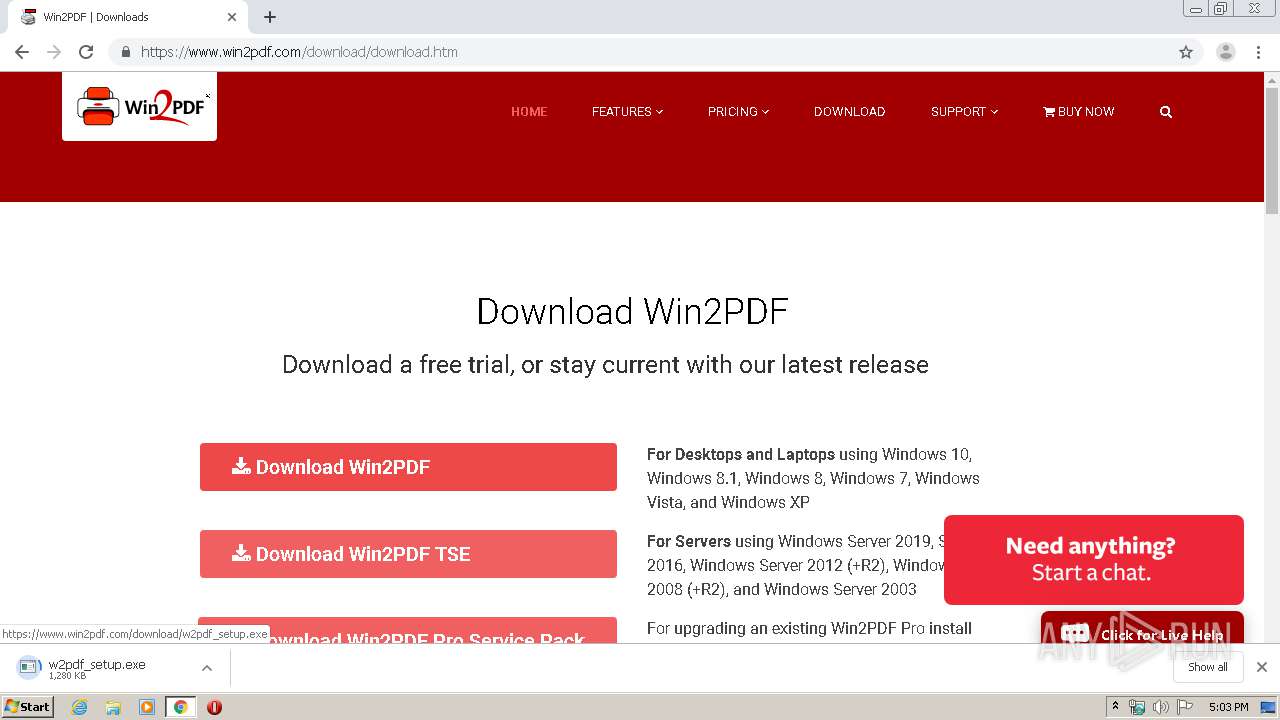Image resolution: width=1280 pixels, height=720 pixels.
Task: Close the Win2PDF Downloads tab
Action: (x=232, y=17)
